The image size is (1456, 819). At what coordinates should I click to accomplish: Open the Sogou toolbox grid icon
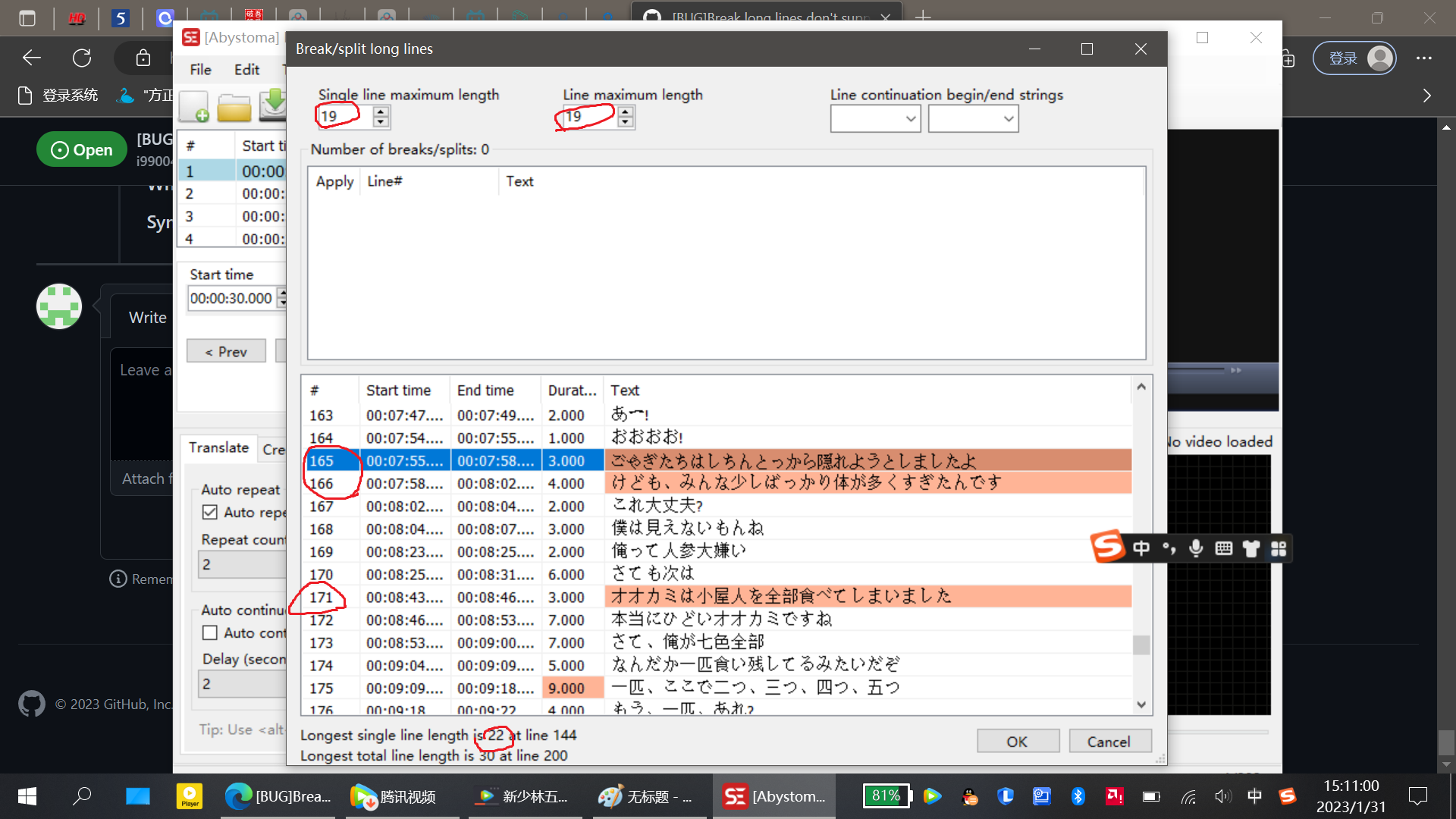(1279, 548)
